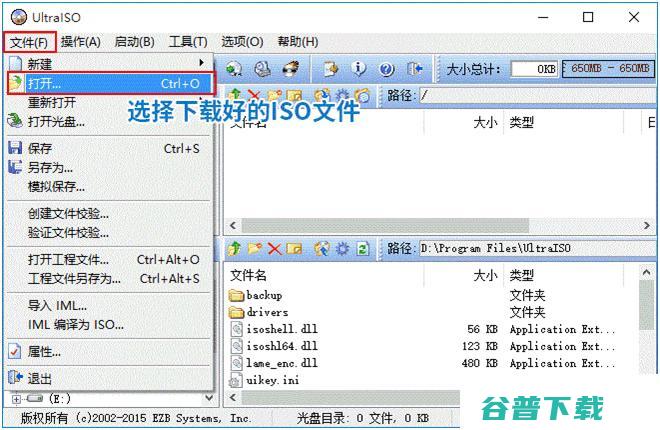660x430 pixels.
Task: Select 另存为... menu entry
Action: pos(109,167)
